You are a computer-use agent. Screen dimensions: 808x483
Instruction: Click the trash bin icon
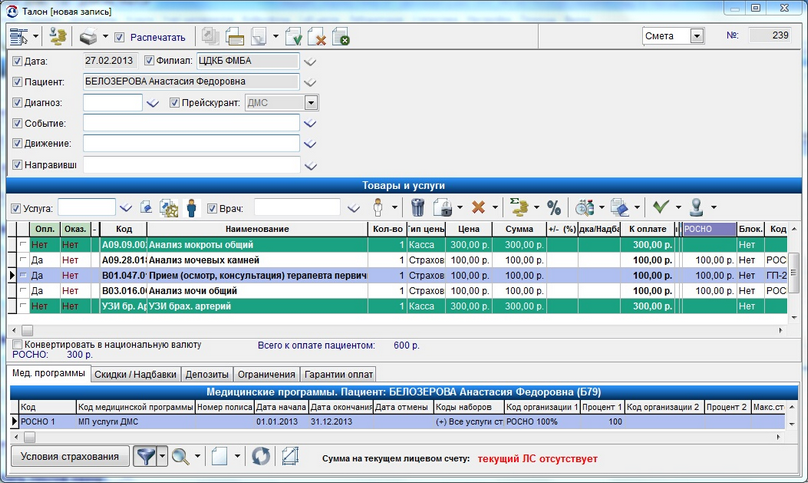417,208
